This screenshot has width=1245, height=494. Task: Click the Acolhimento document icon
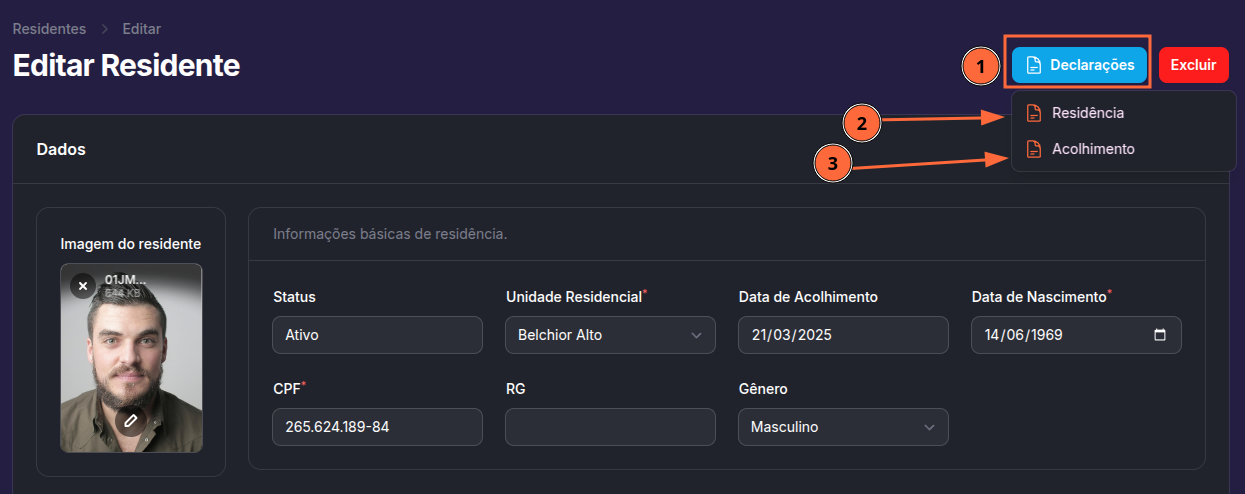1035,149
